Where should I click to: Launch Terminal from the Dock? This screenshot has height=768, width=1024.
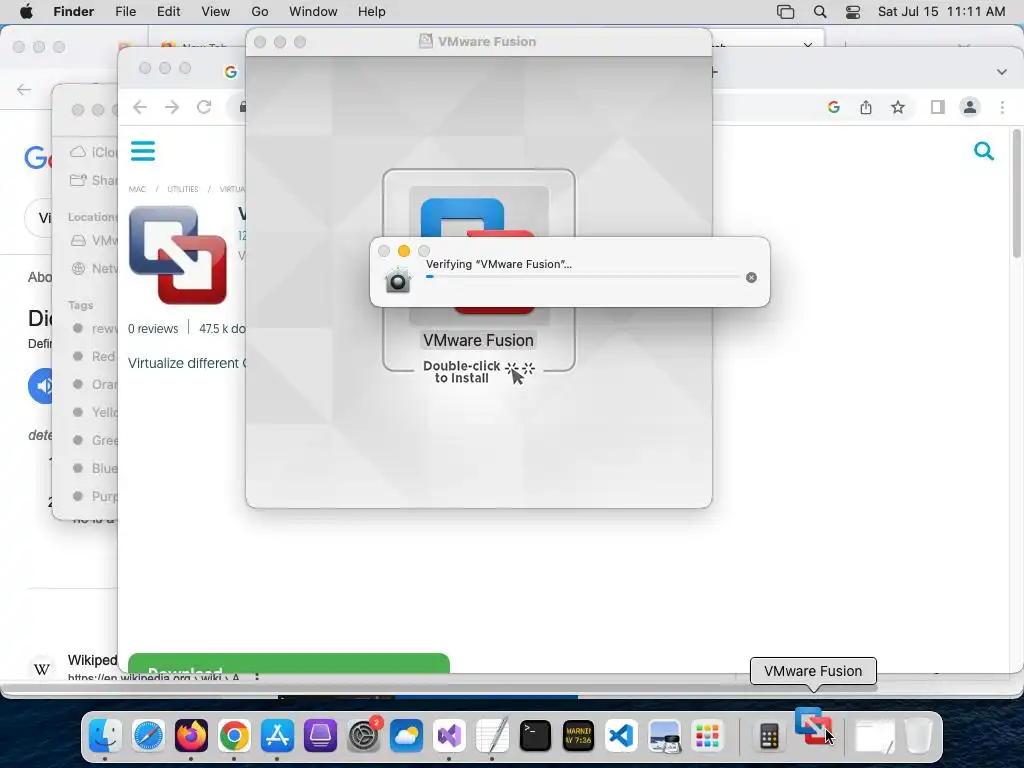535,736
